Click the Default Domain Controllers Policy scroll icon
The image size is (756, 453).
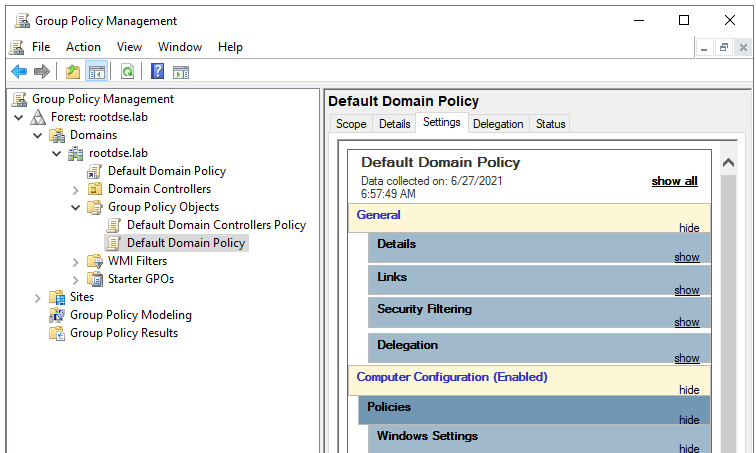tap(114, 225)
